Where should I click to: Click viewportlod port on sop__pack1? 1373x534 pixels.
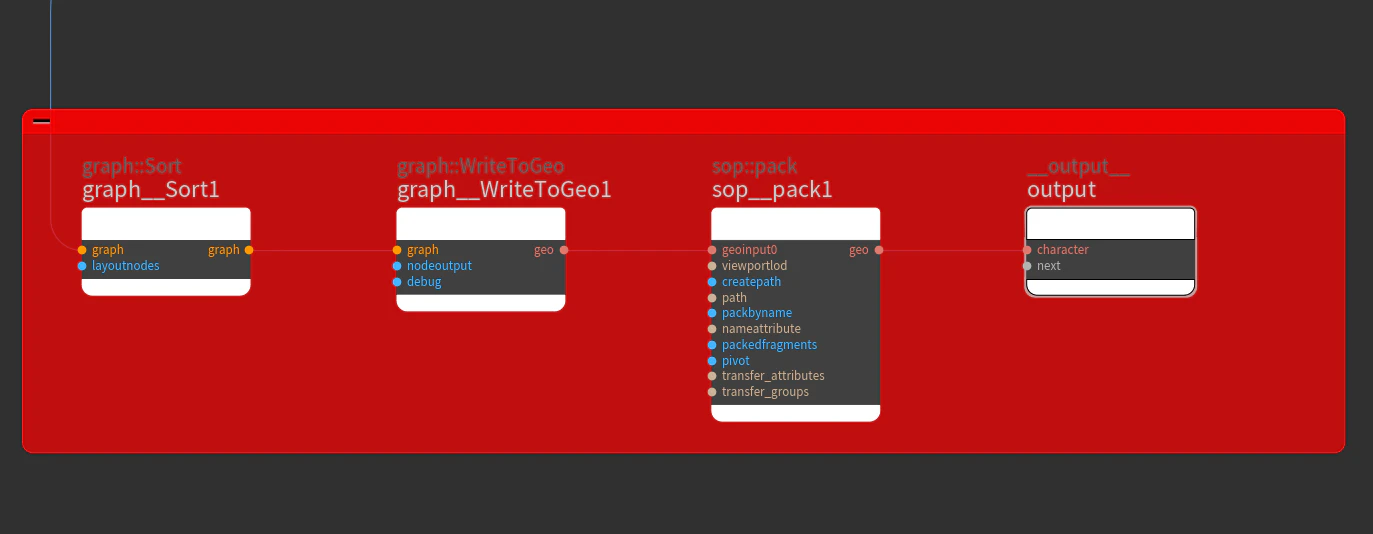tap(712, 266)
